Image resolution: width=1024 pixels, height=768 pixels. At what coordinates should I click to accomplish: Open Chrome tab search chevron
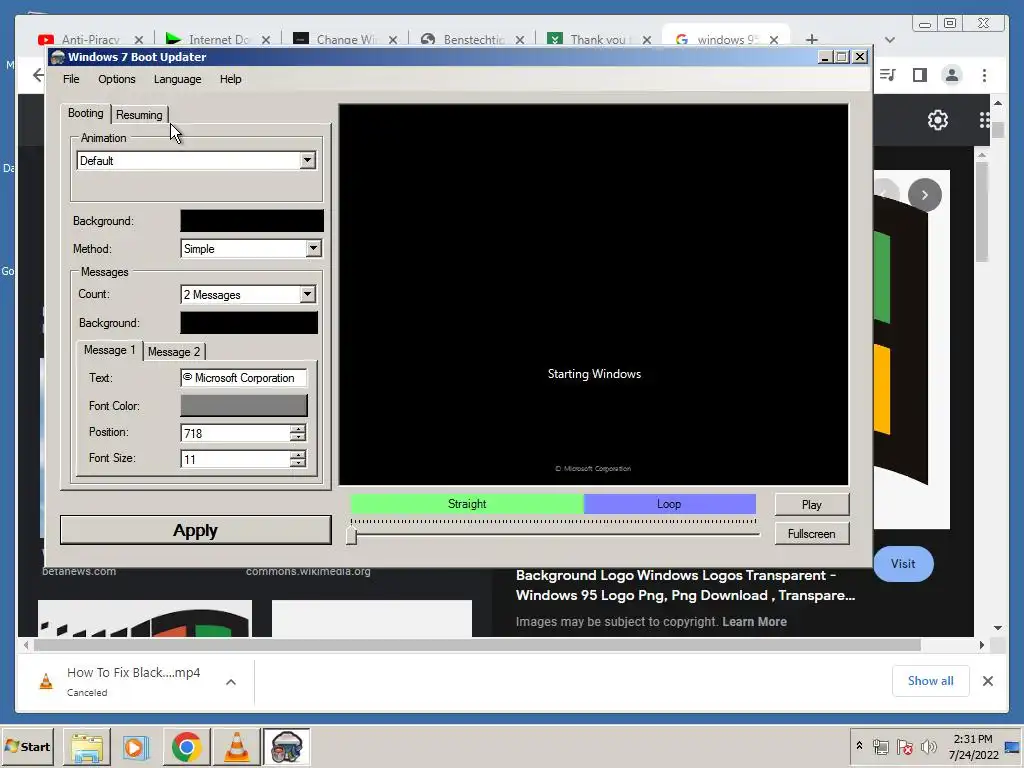pyautogui.click(x=889, y=40)
